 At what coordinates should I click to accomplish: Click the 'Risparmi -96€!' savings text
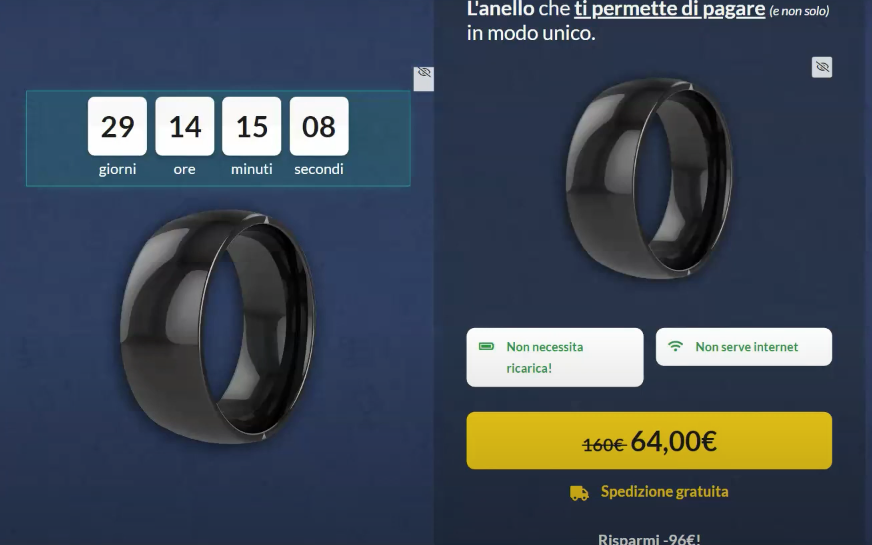pos(649,539)
